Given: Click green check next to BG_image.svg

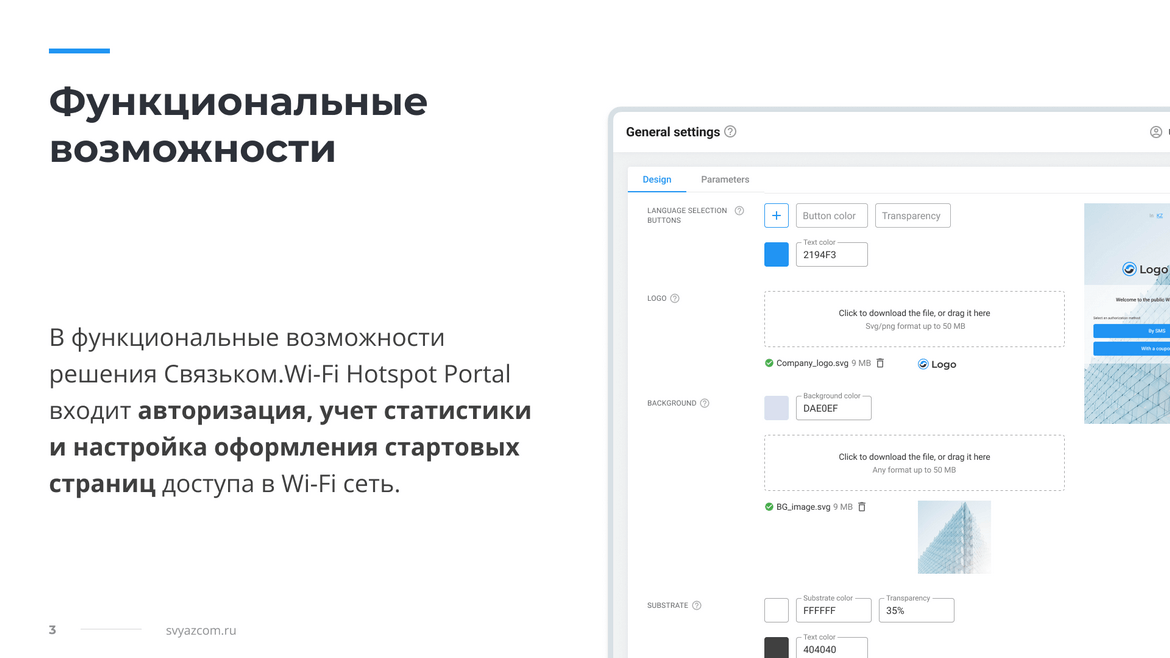Looking at the screenshot, I should coord(769,507).
